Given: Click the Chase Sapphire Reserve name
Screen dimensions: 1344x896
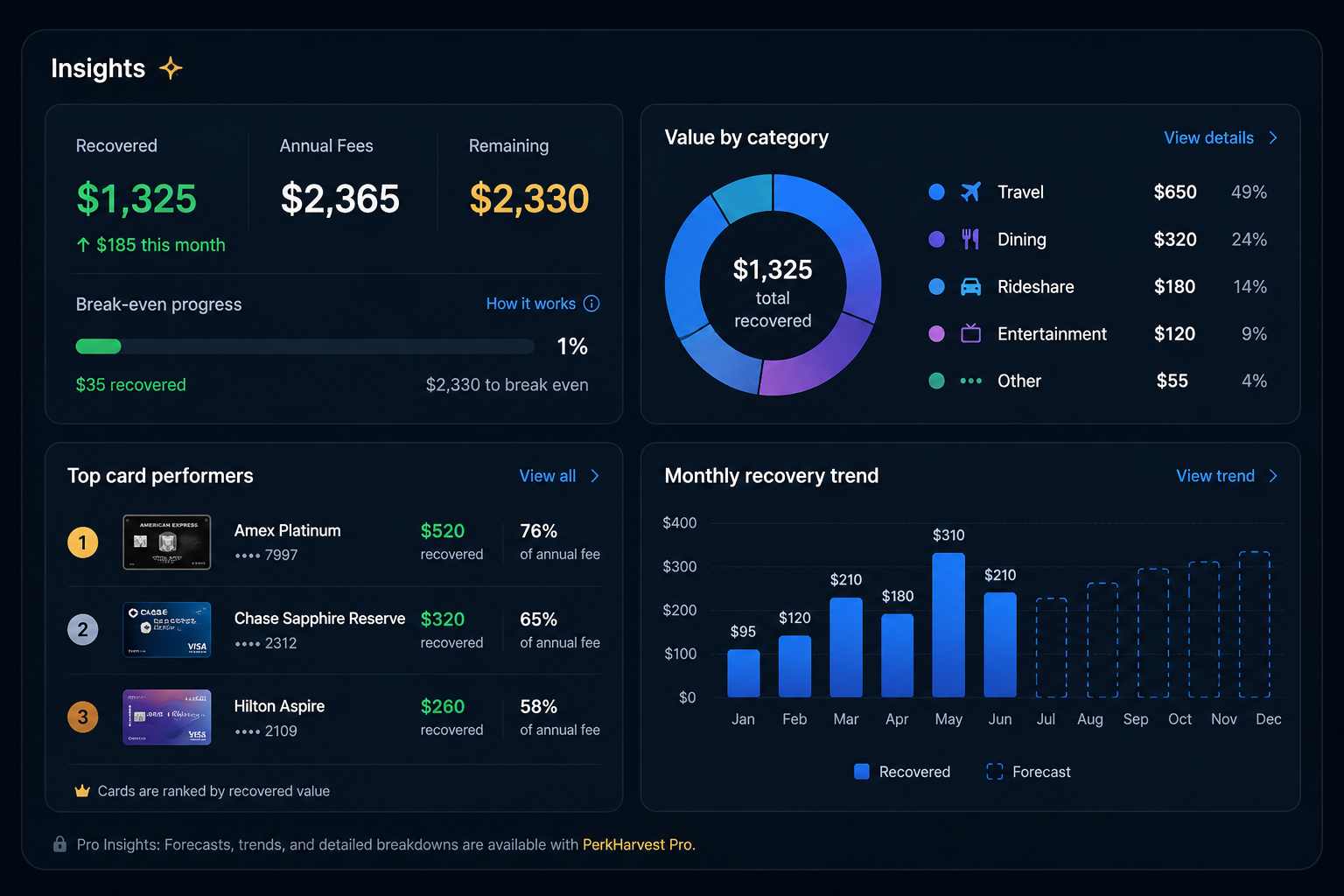Looking at the screenshot, I should click(x=320, y=619).
